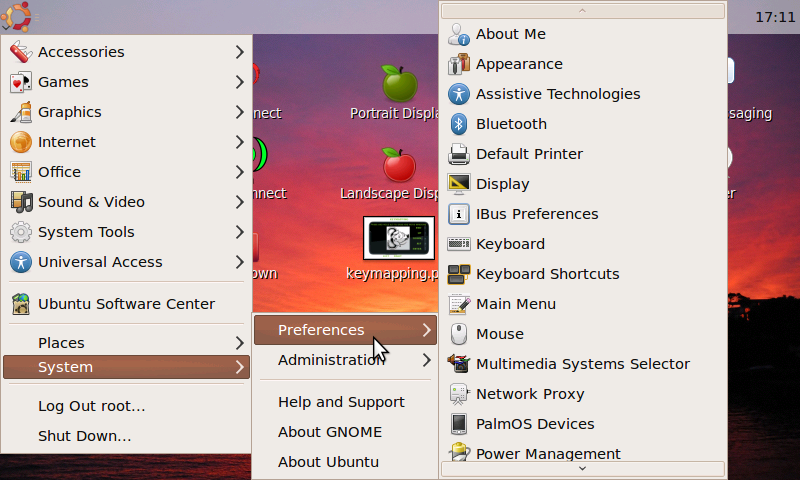Screen dimensions: 800x480
Task: Click the Bluetooth label
Action: (x=511, y=124)
